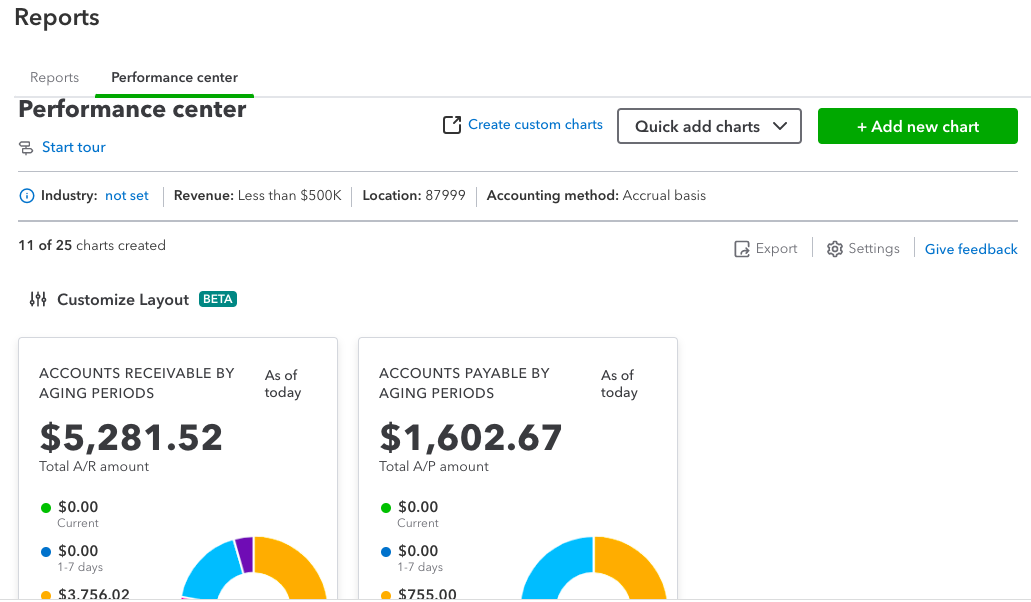
Task: Click the $755.00 value in A/P card
Action: click(x=427, y=593)
